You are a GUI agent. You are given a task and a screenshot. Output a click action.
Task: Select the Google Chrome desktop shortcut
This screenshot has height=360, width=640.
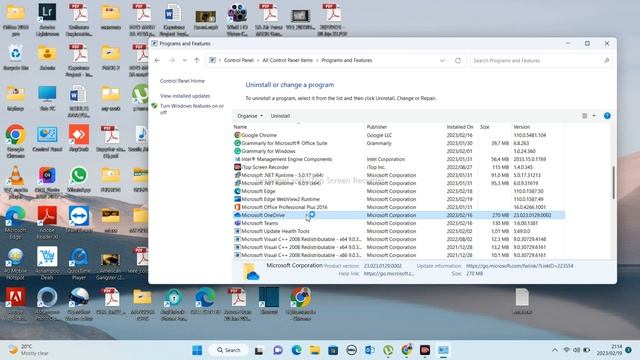pyautogui.click(x=16, y=141)
